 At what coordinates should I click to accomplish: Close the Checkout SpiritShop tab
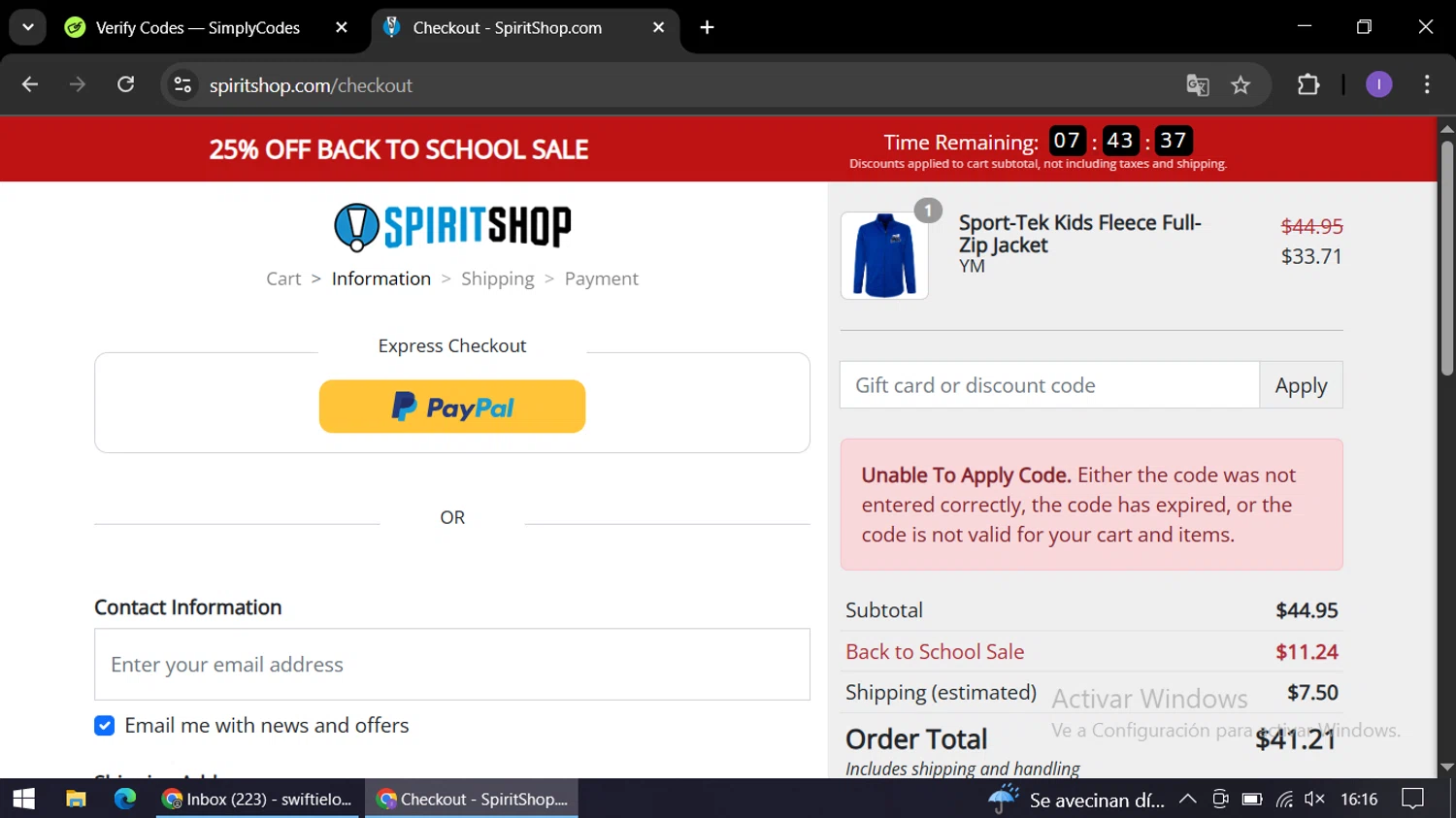click(x=658, y=27)
